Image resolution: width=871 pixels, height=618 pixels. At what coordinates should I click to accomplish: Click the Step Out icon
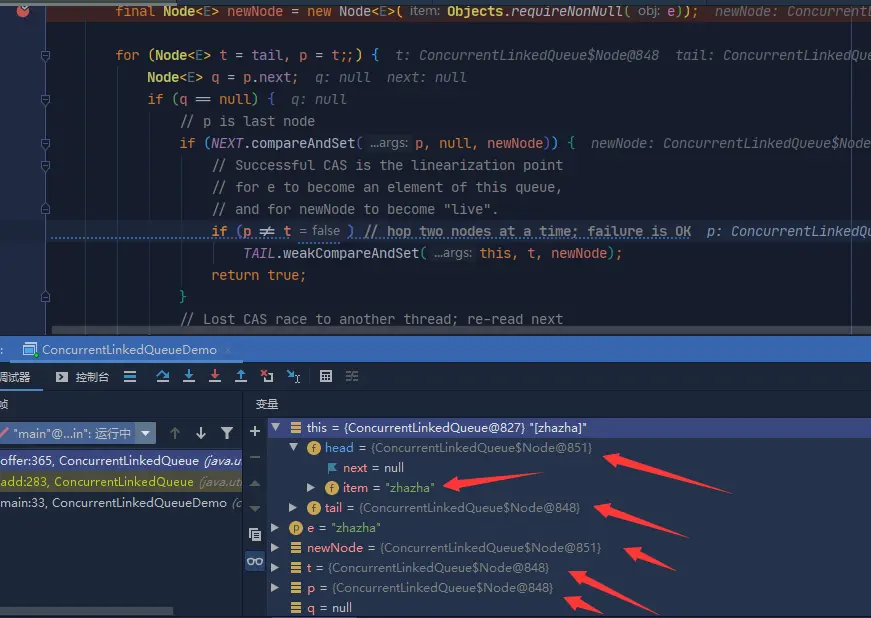[x=241, y=376]
